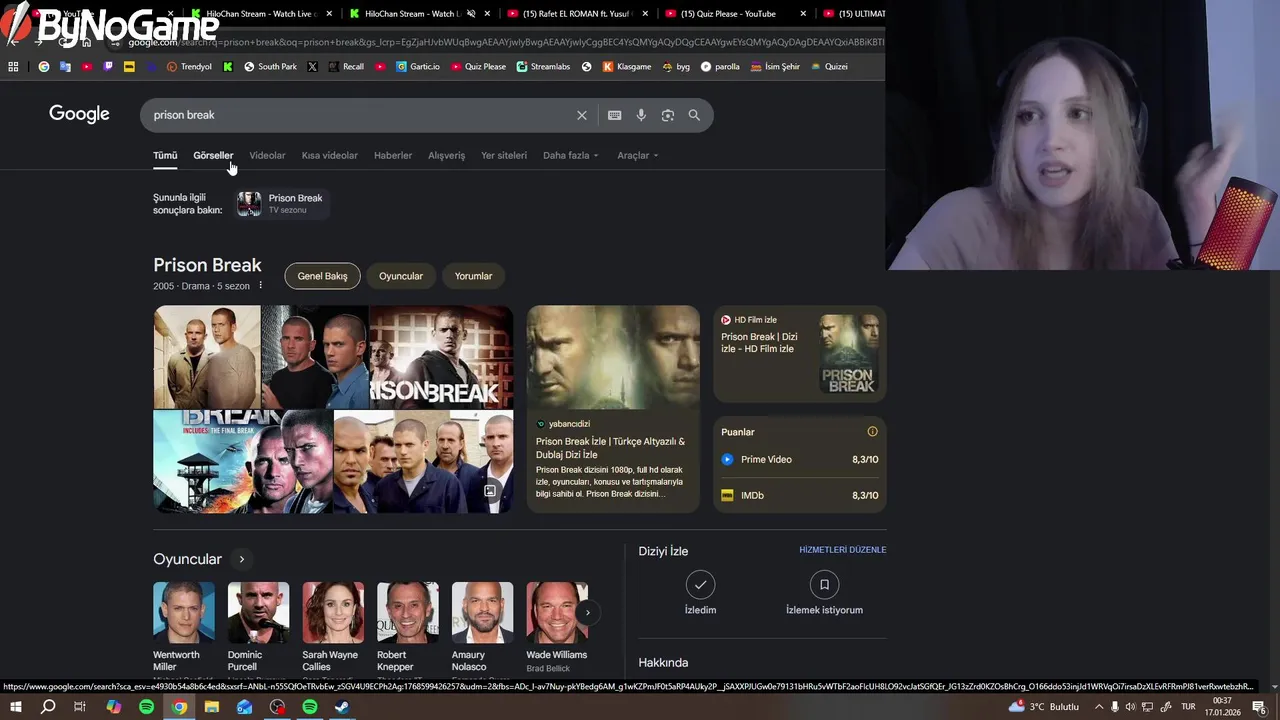Open IMDb rating row
The image size is (1280, 720).
point(800,495)
